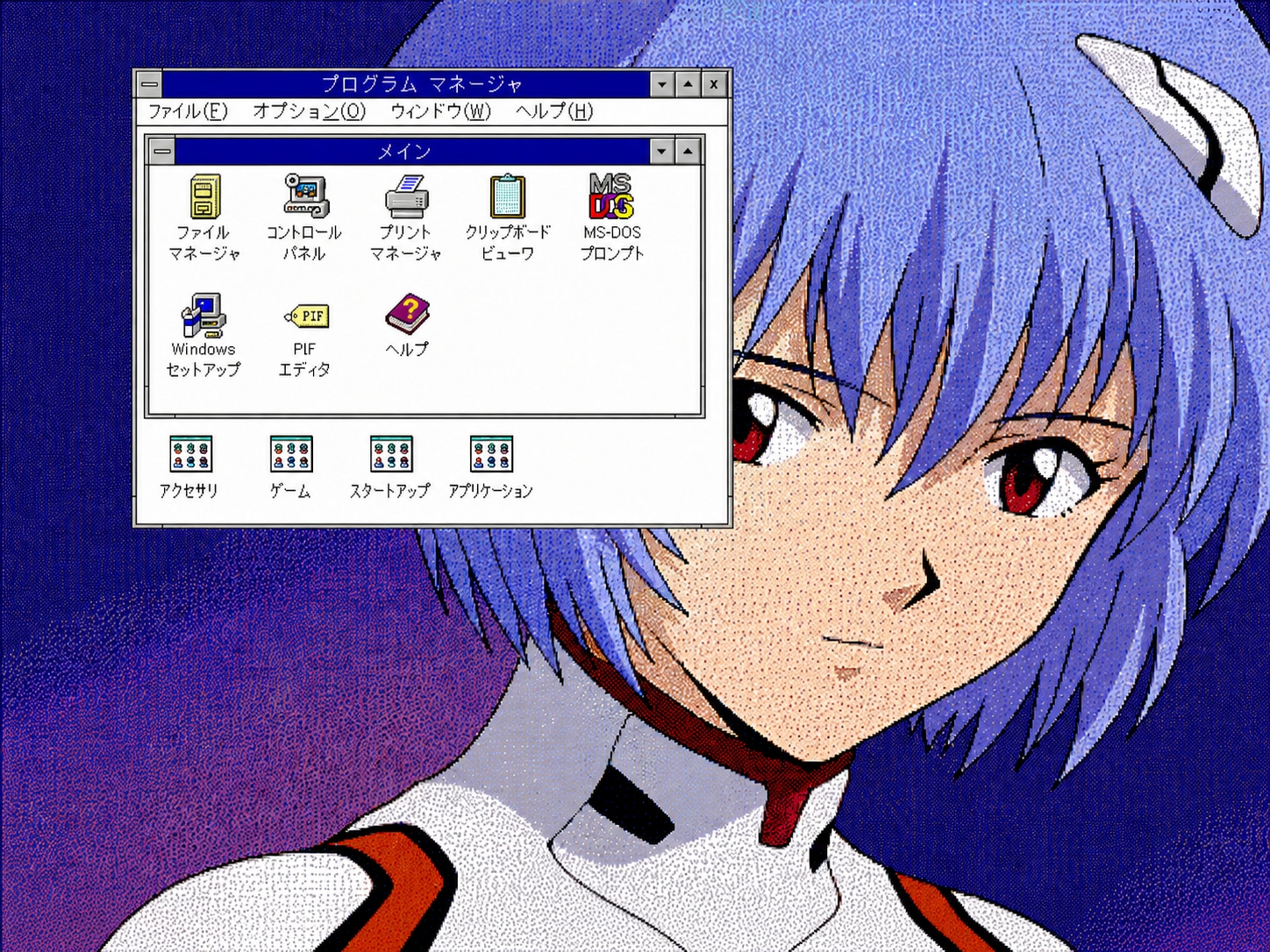Select the ゲーム program group icon
Screen dimensions: 1270x952
click(291, 454)
